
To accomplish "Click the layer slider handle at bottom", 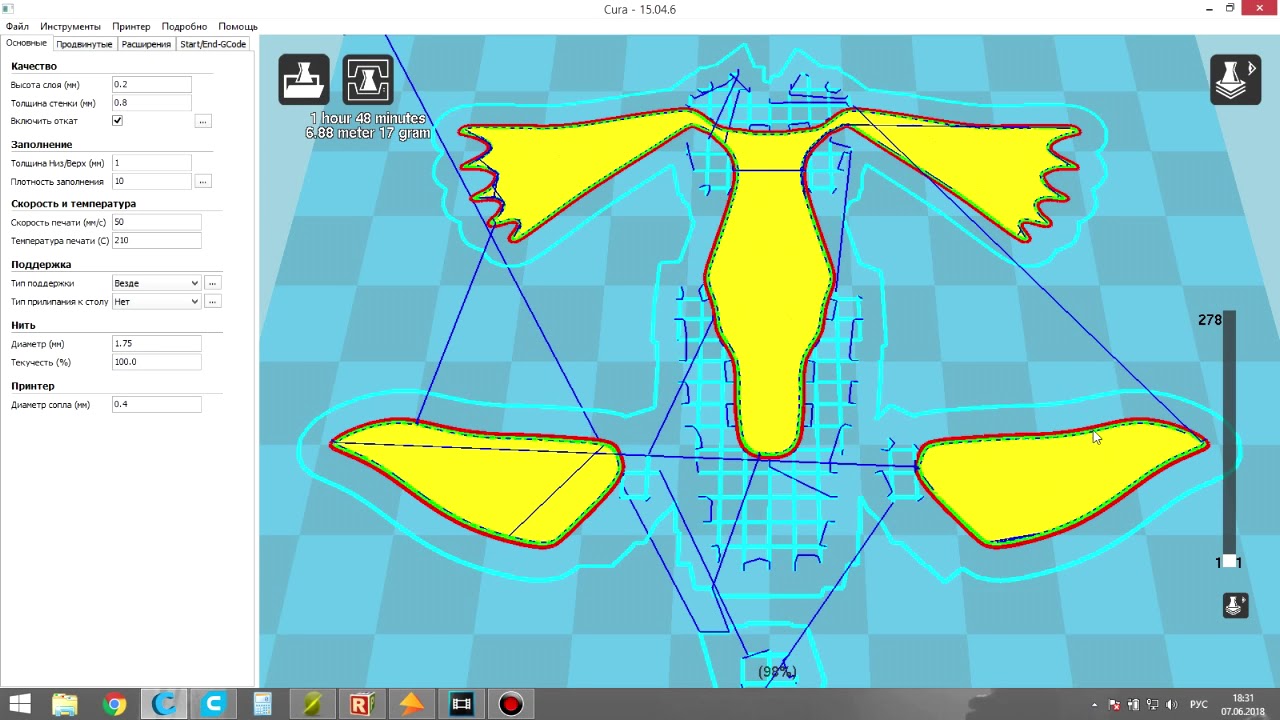I will click(1229, 562).
